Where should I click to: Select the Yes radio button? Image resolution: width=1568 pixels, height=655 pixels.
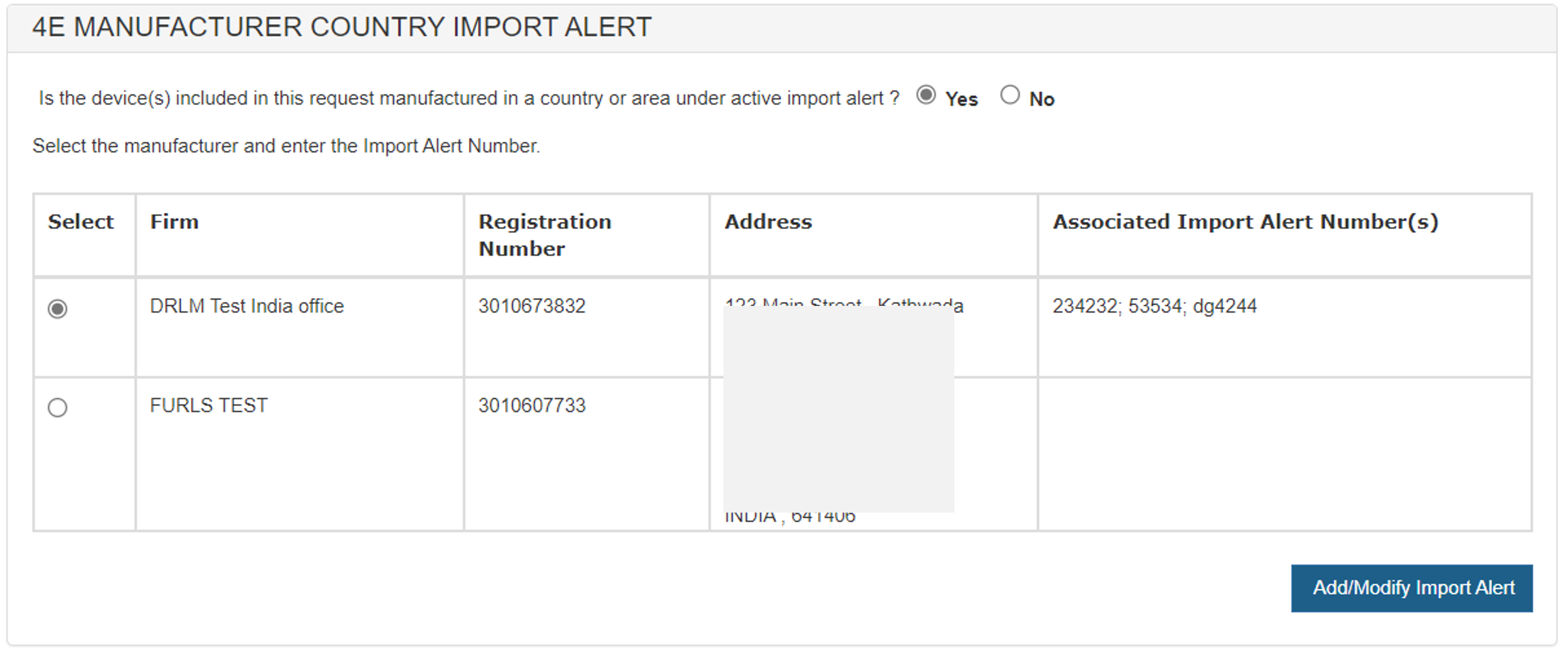(x=925, y=95)
